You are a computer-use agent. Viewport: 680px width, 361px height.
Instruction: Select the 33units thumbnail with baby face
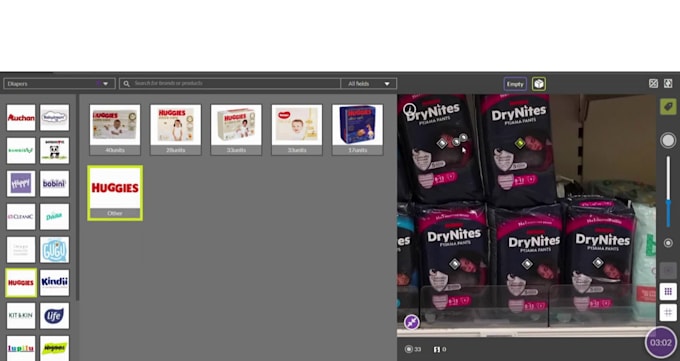[x=297, y=129]
